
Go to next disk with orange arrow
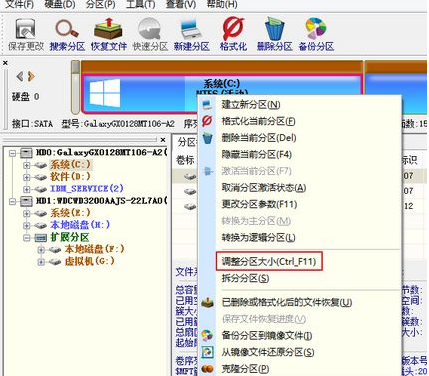[x=31, y=77]
